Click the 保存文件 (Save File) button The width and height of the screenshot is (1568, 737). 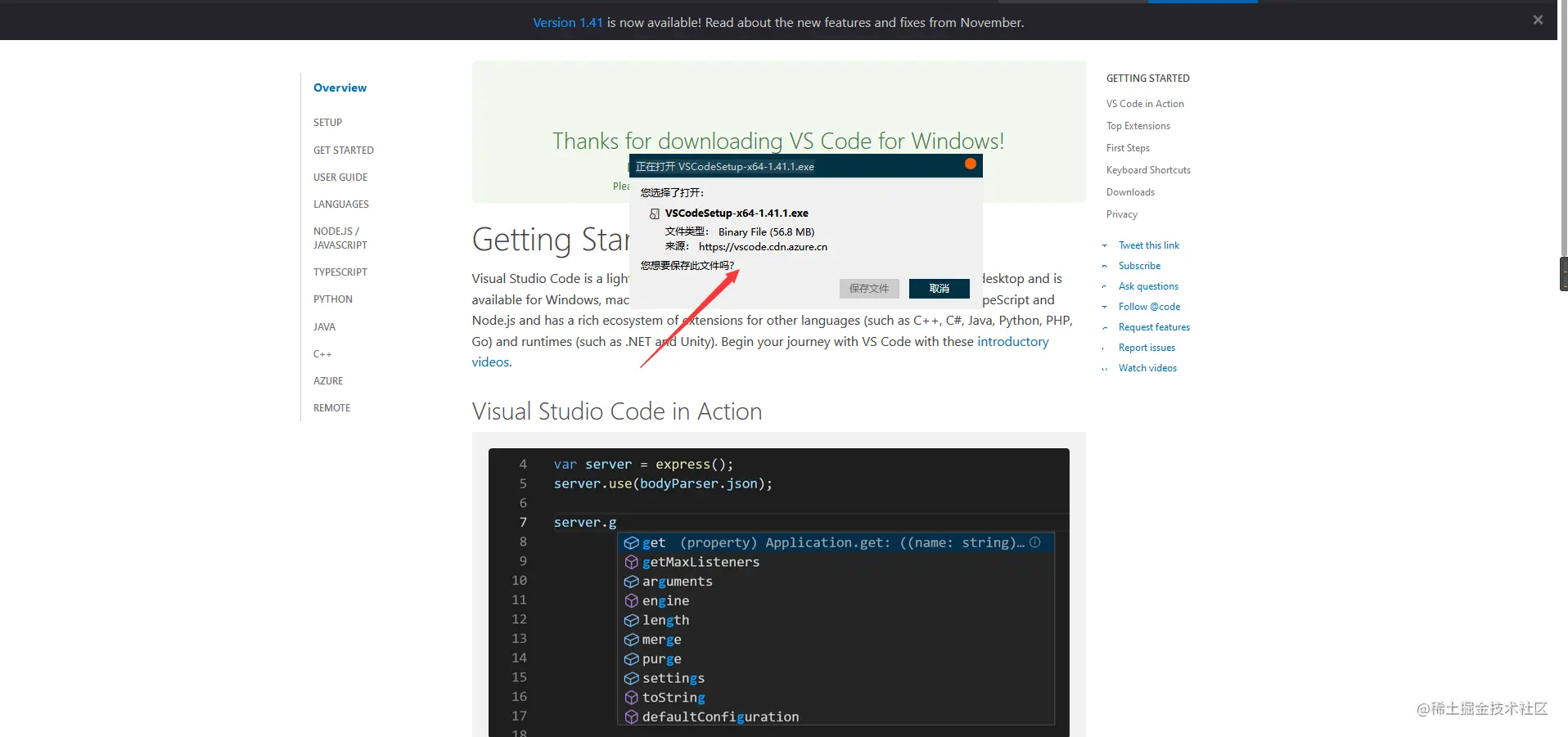click(869, 288)
